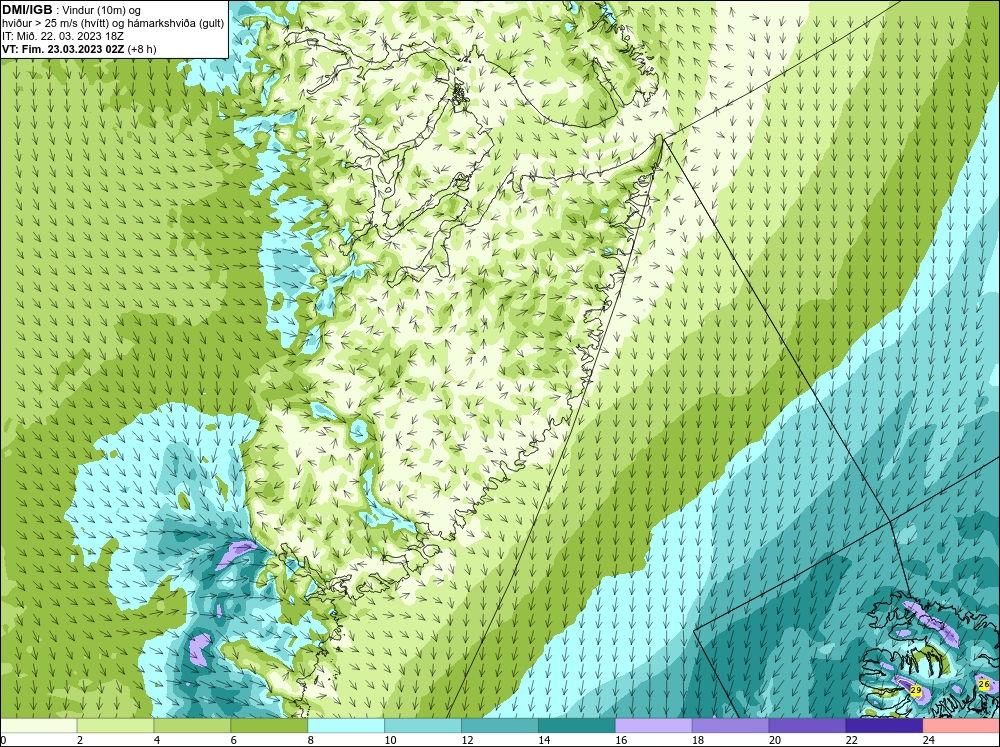Click the legend scale value 12
Screen dimensions: 1000x747
pyautogui.click(x=467, y=740)
